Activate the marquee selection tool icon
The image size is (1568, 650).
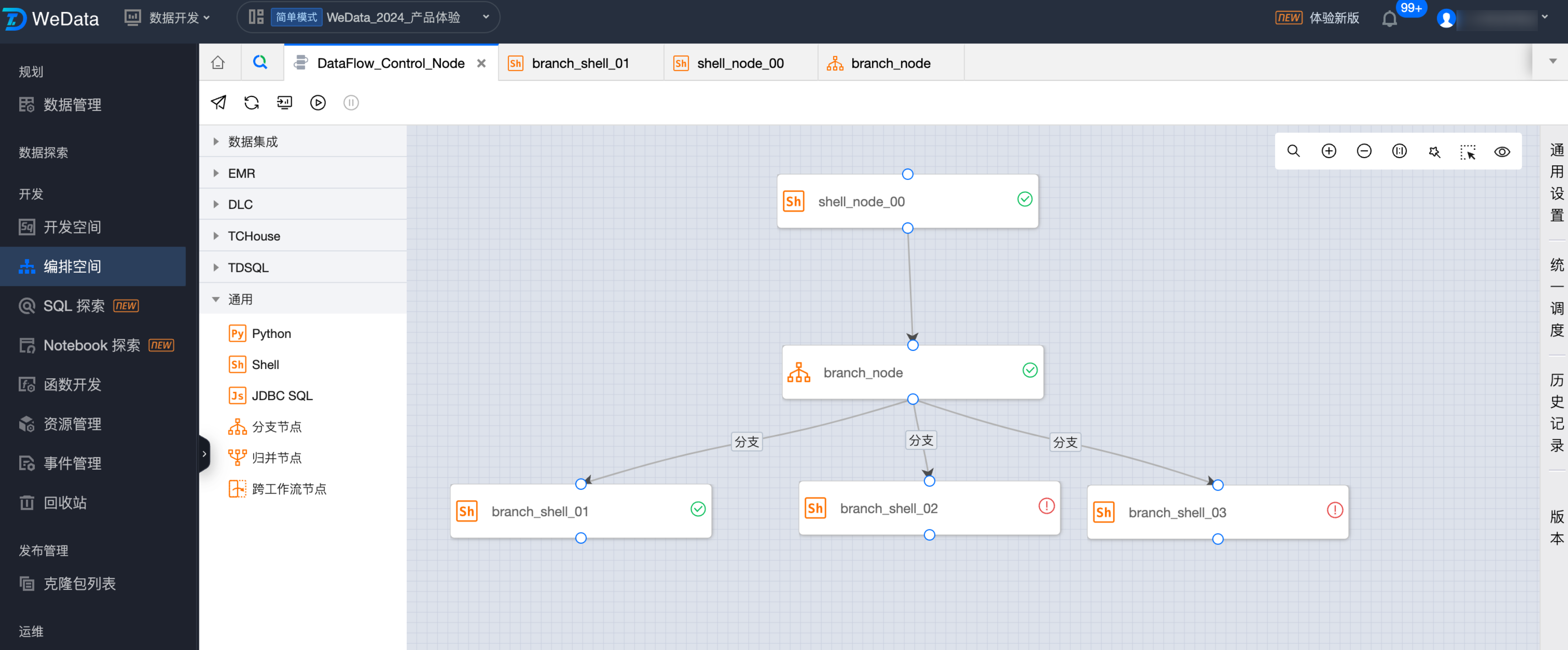1467,152
